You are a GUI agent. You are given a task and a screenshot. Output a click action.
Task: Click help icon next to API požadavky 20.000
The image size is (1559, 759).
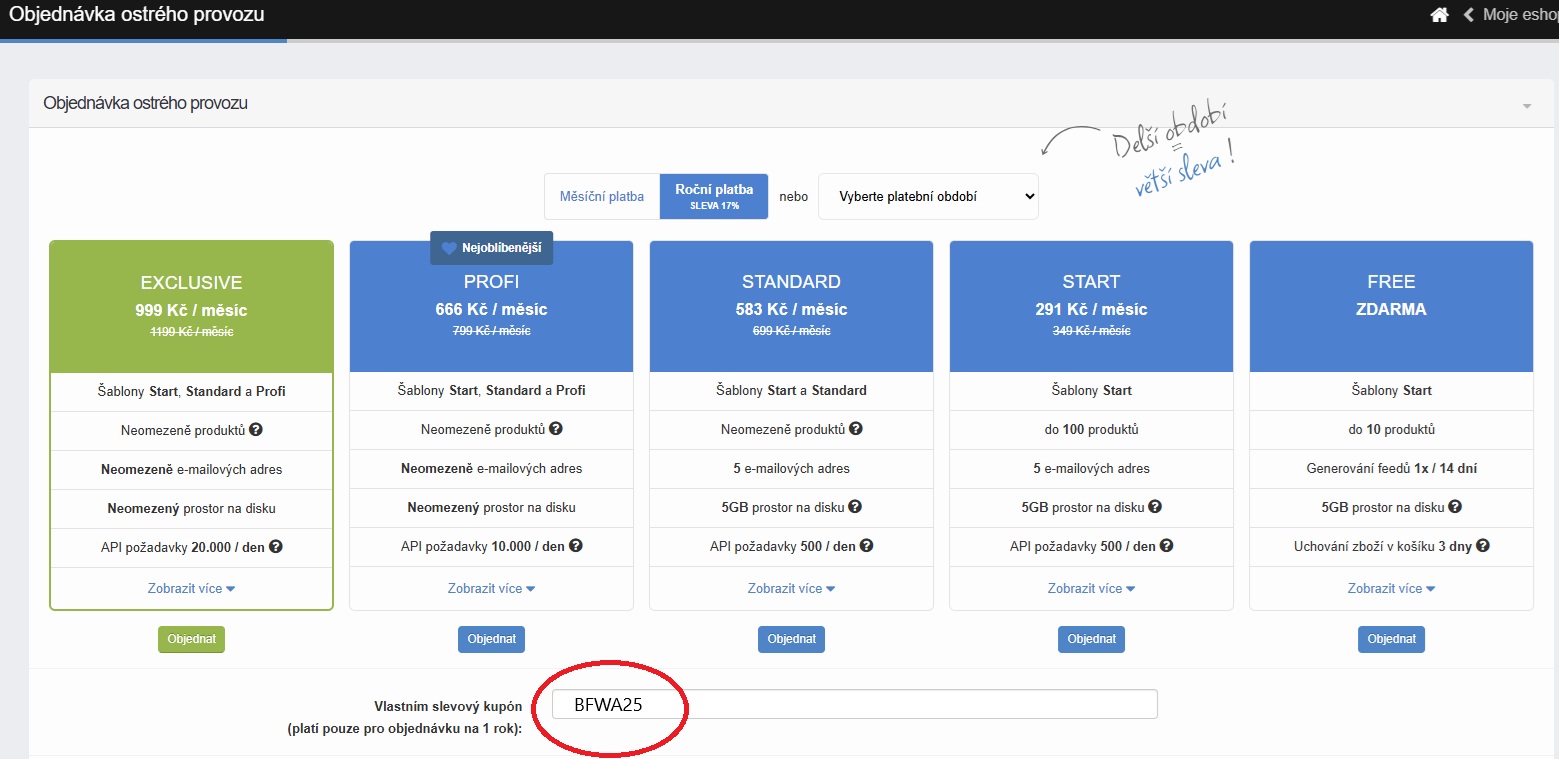coord(276,547)
